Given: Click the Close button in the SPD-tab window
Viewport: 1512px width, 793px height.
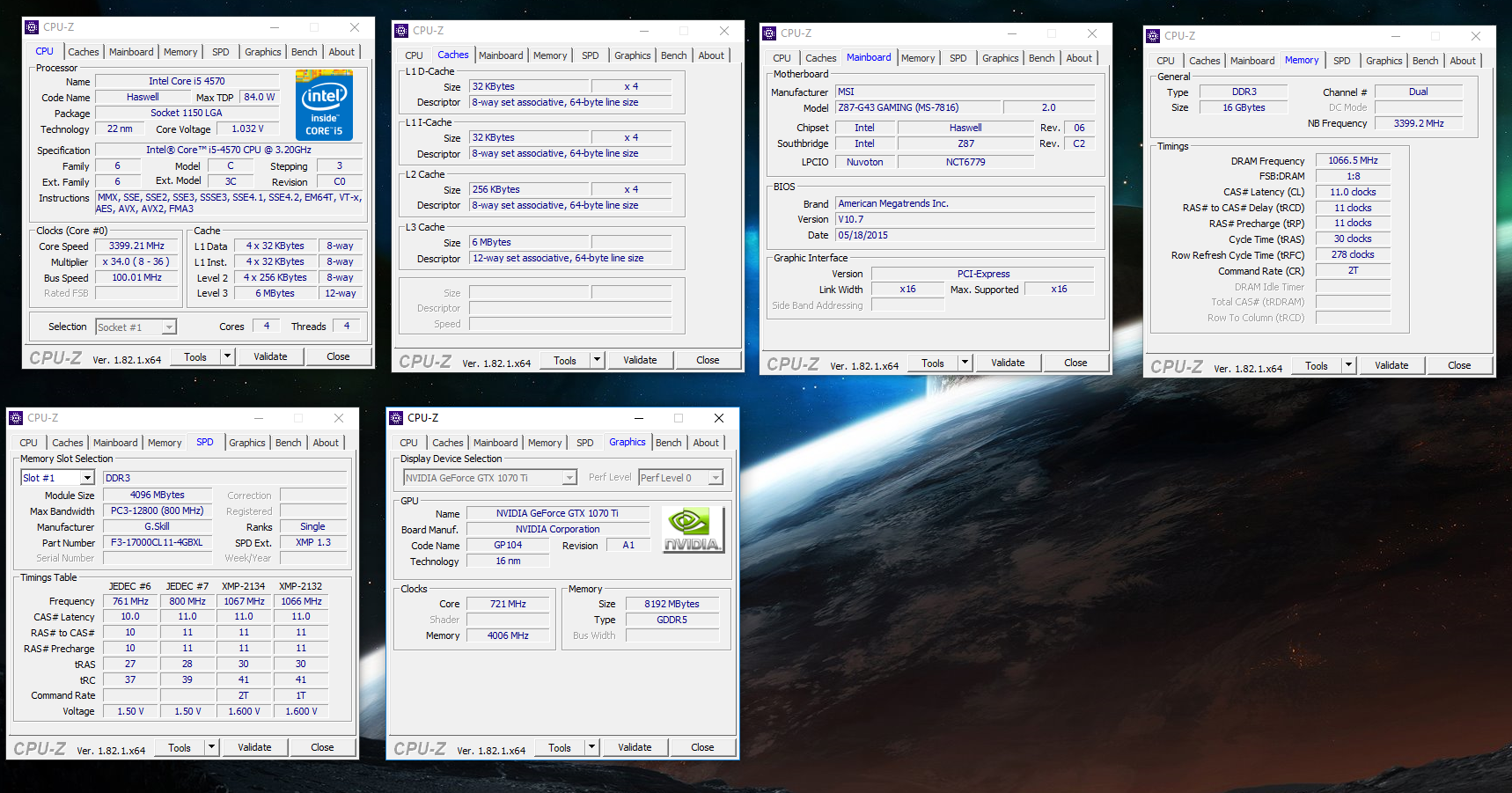Looking at the screenshot, I should coord(322,747).
